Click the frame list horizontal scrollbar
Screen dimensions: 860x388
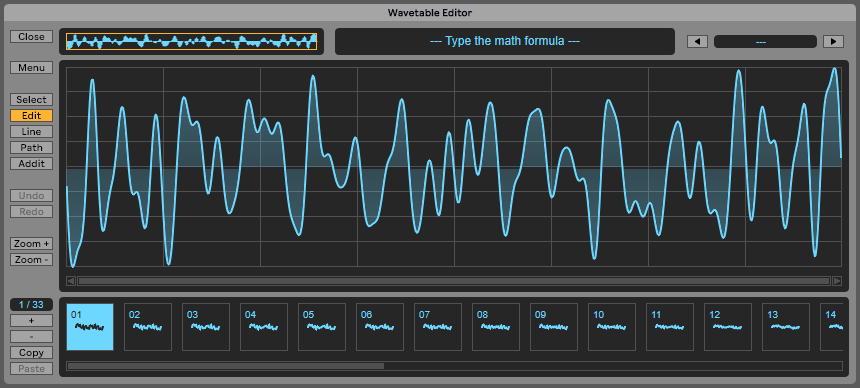click(454, 365)
